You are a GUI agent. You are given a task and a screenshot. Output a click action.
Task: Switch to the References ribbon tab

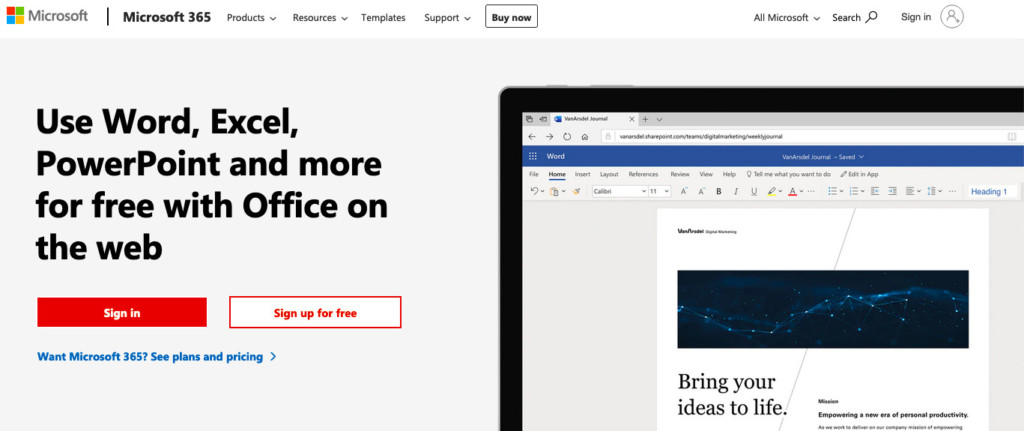point(643,174)
